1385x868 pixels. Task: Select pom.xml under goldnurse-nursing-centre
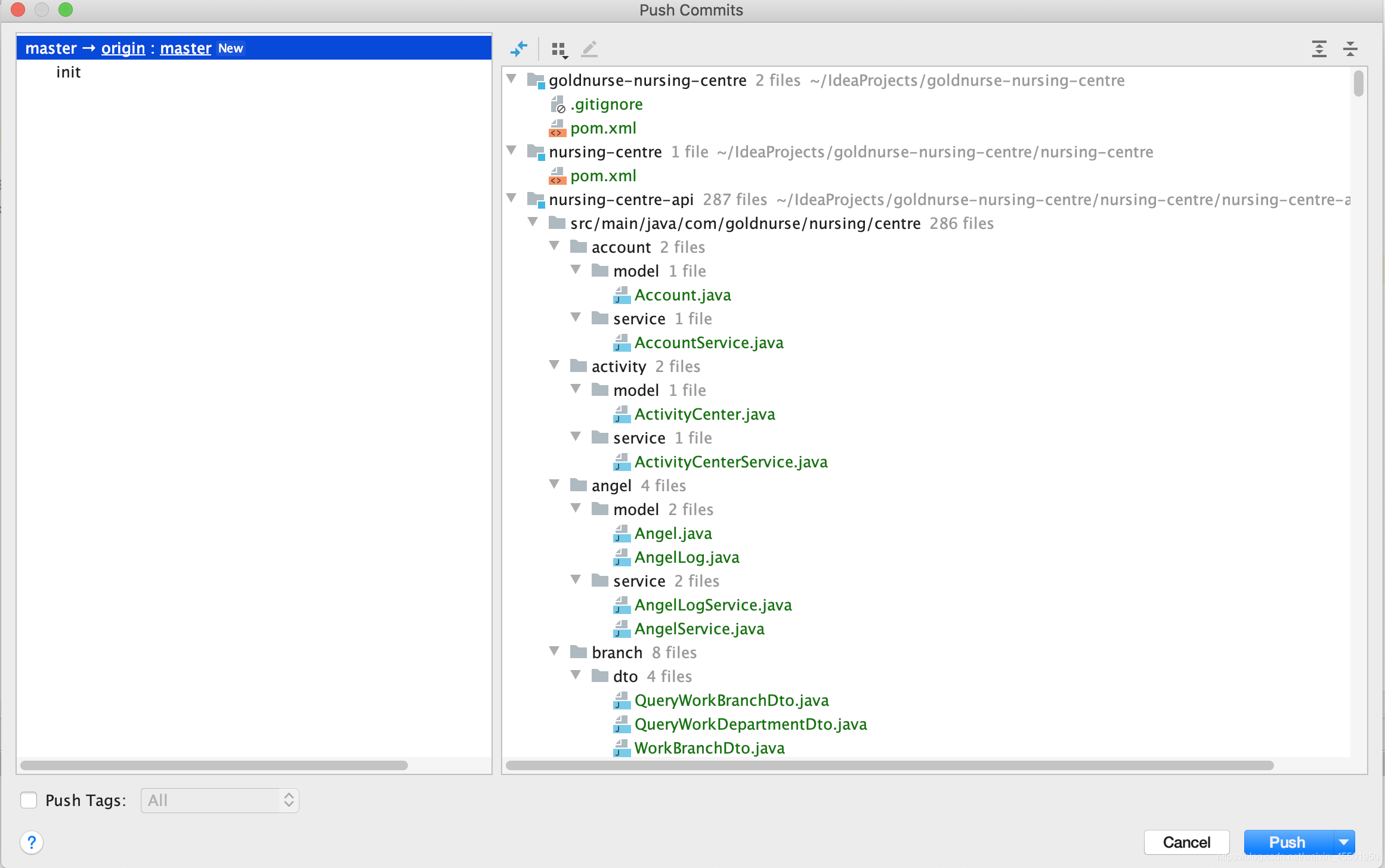[603, 128]
